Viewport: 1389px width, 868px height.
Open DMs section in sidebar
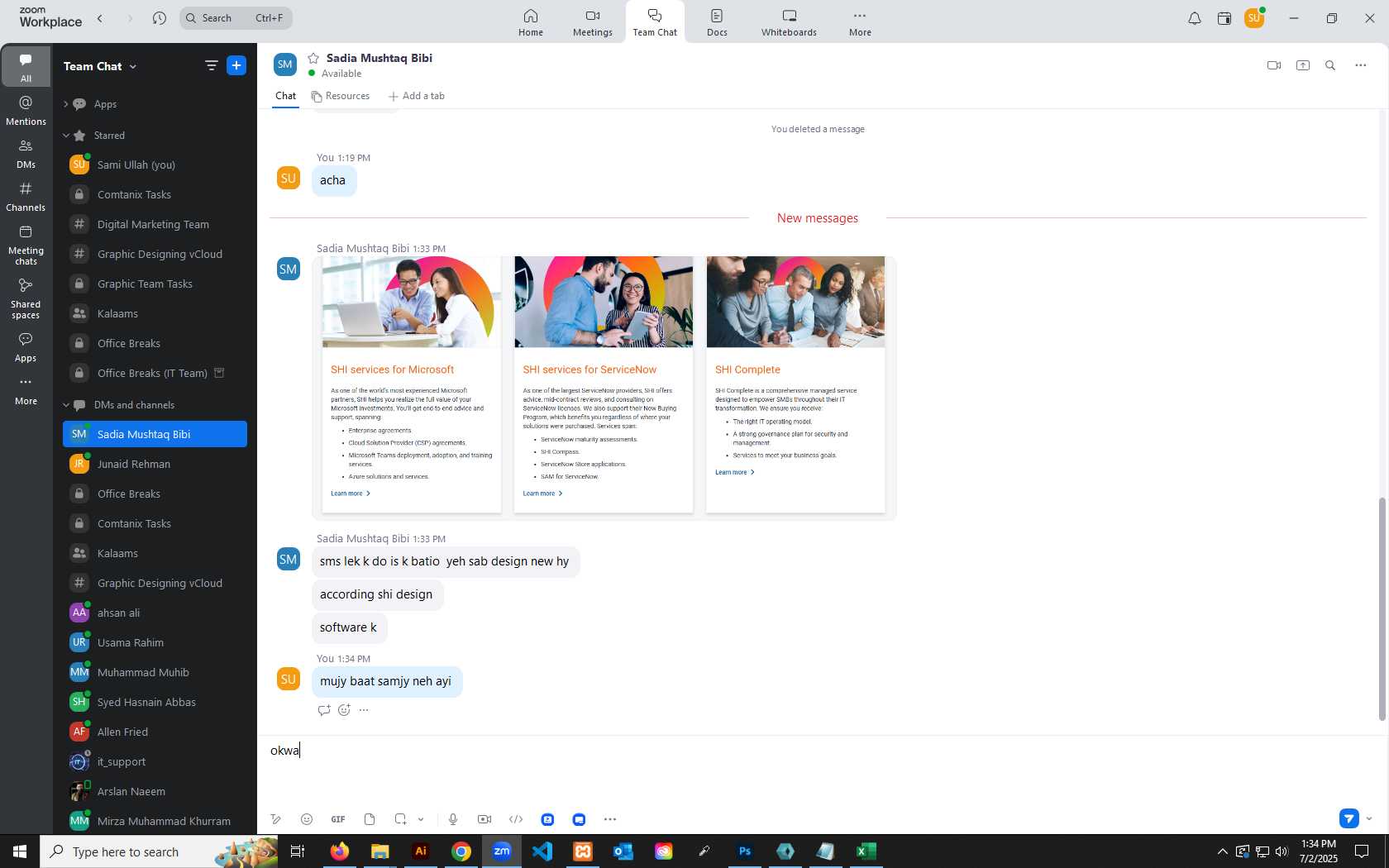point(26,154)
